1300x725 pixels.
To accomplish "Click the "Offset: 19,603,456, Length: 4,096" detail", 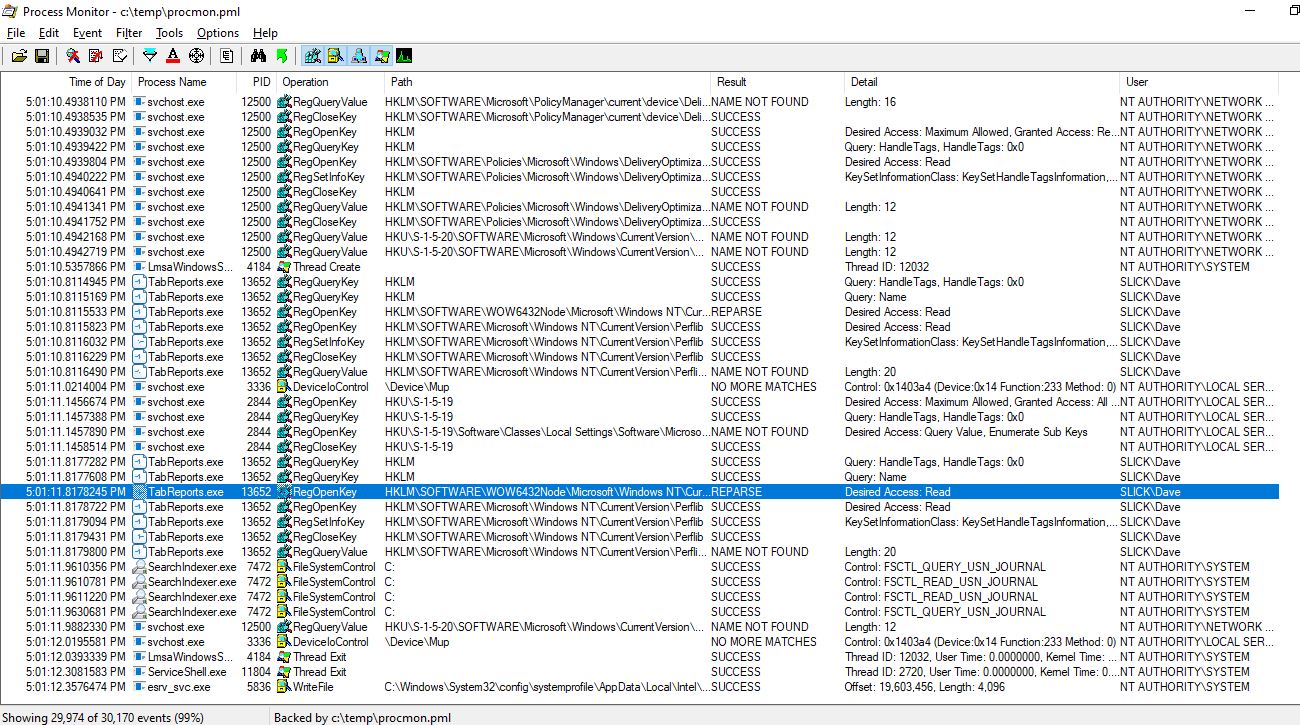I will (925, 687).
